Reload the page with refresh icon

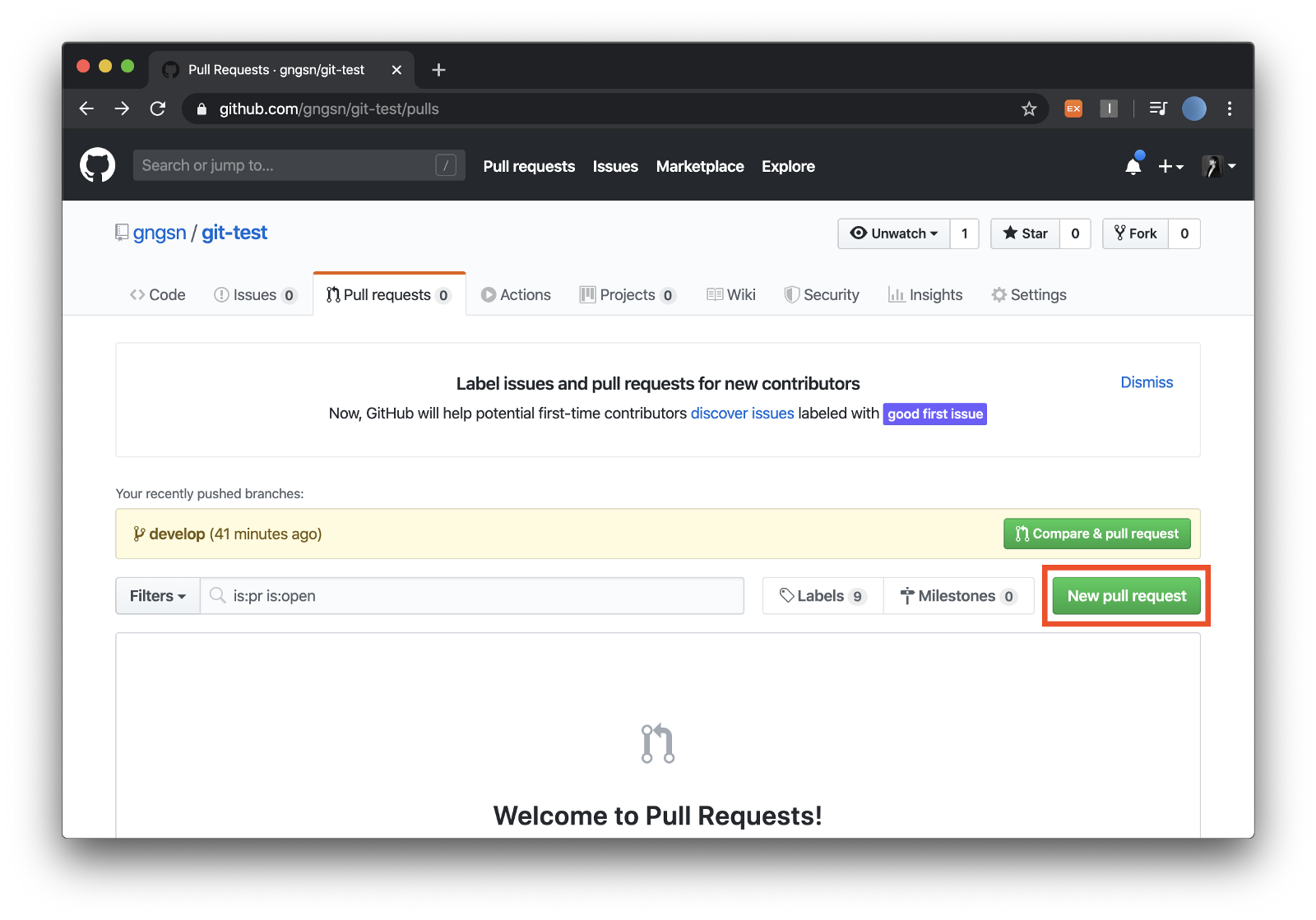tap(158, 109)
